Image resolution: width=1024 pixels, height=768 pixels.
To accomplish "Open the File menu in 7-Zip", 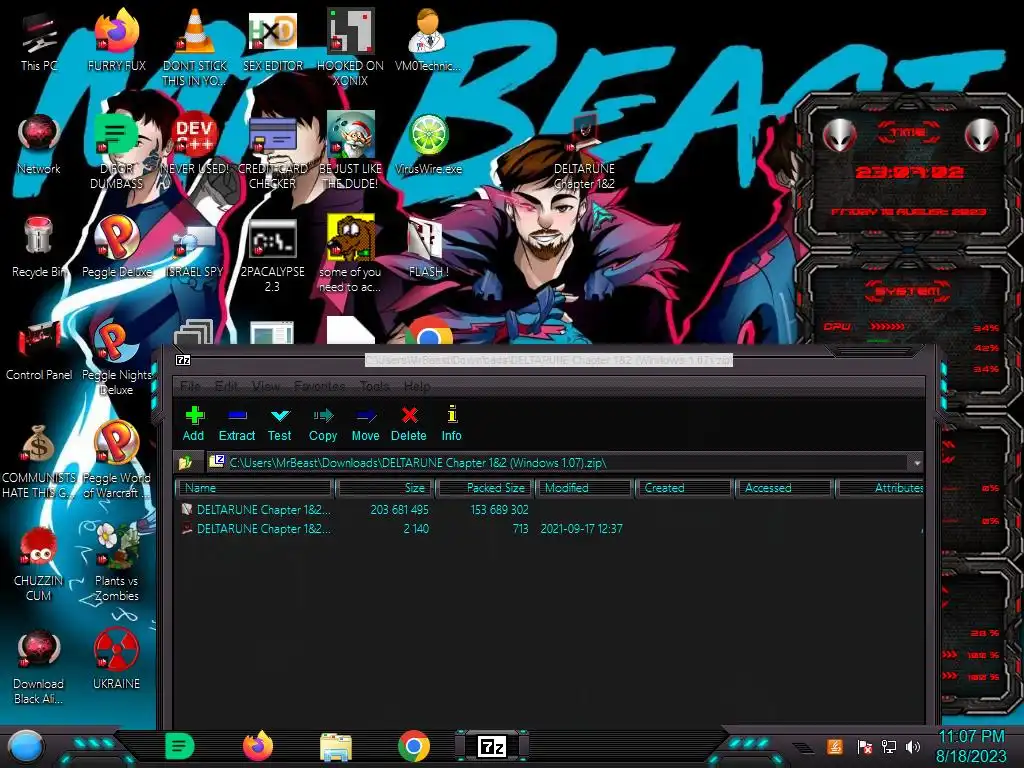I will coord(189,386).
